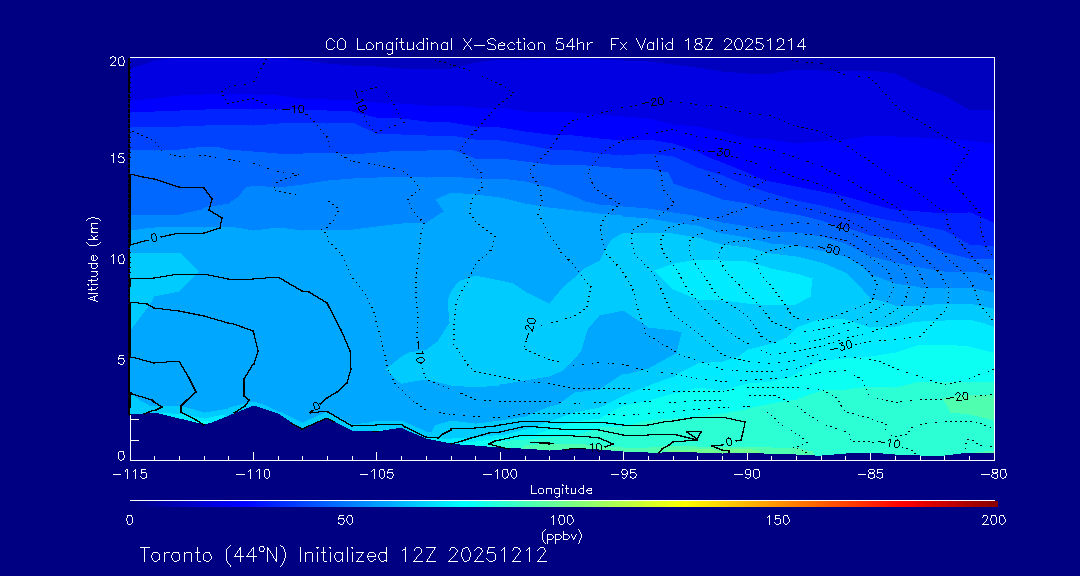
Task: Click the color bar at 100 ppbv
Action: (x=563, y=504)
